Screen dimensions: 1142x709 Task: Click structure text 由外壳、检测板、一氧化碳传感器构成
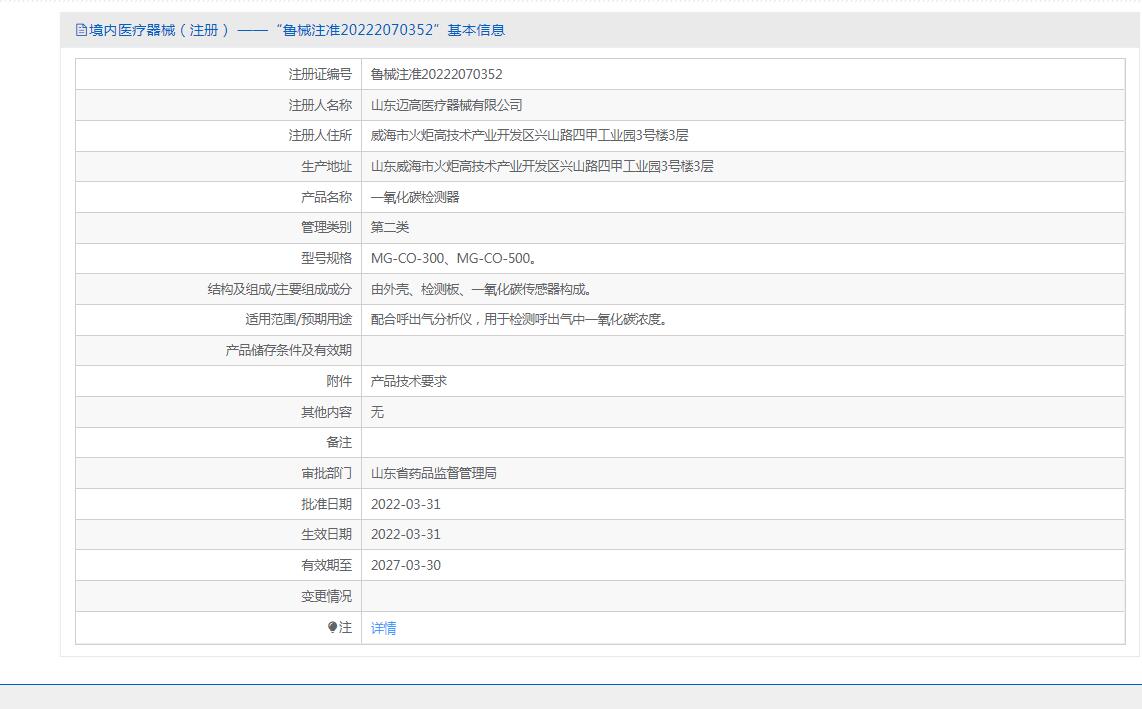(481, 289)
